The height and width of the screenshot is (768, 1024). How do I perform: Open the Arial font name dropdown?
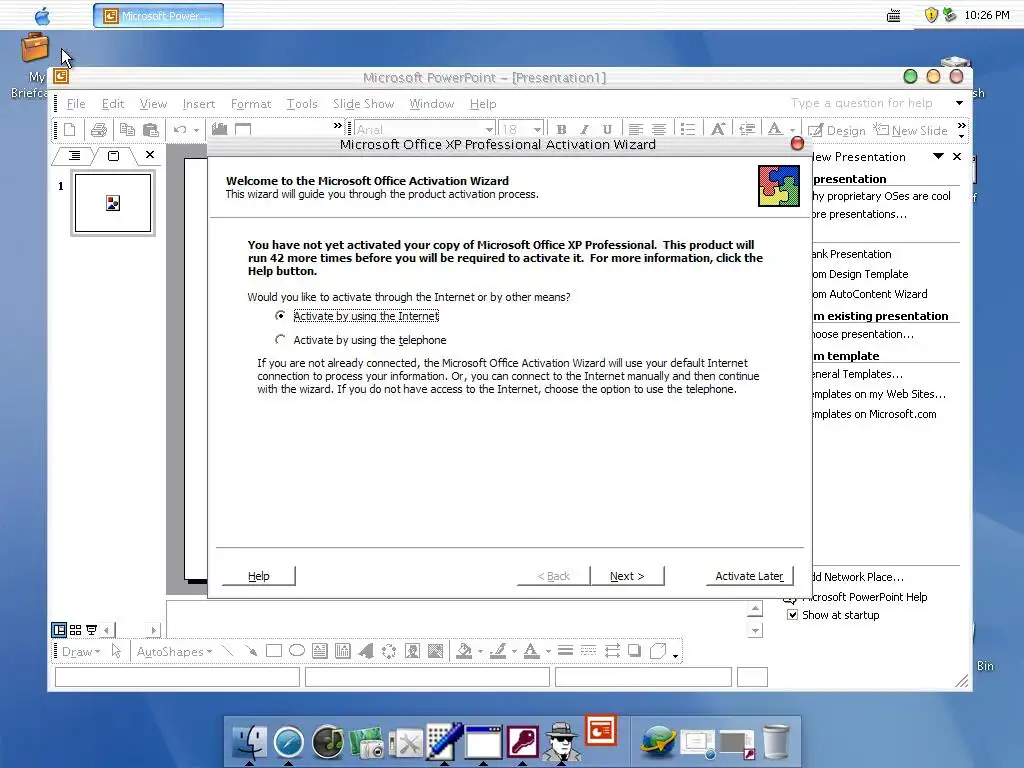coord(489,129)
